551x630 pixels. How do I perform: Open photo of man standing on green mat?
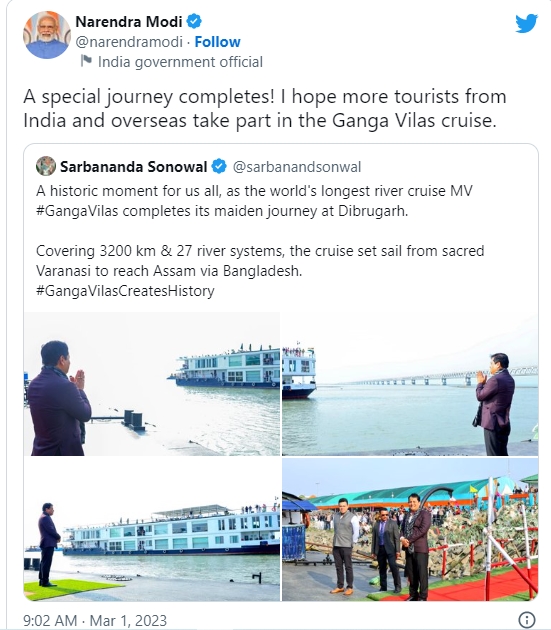pos(152,529)
